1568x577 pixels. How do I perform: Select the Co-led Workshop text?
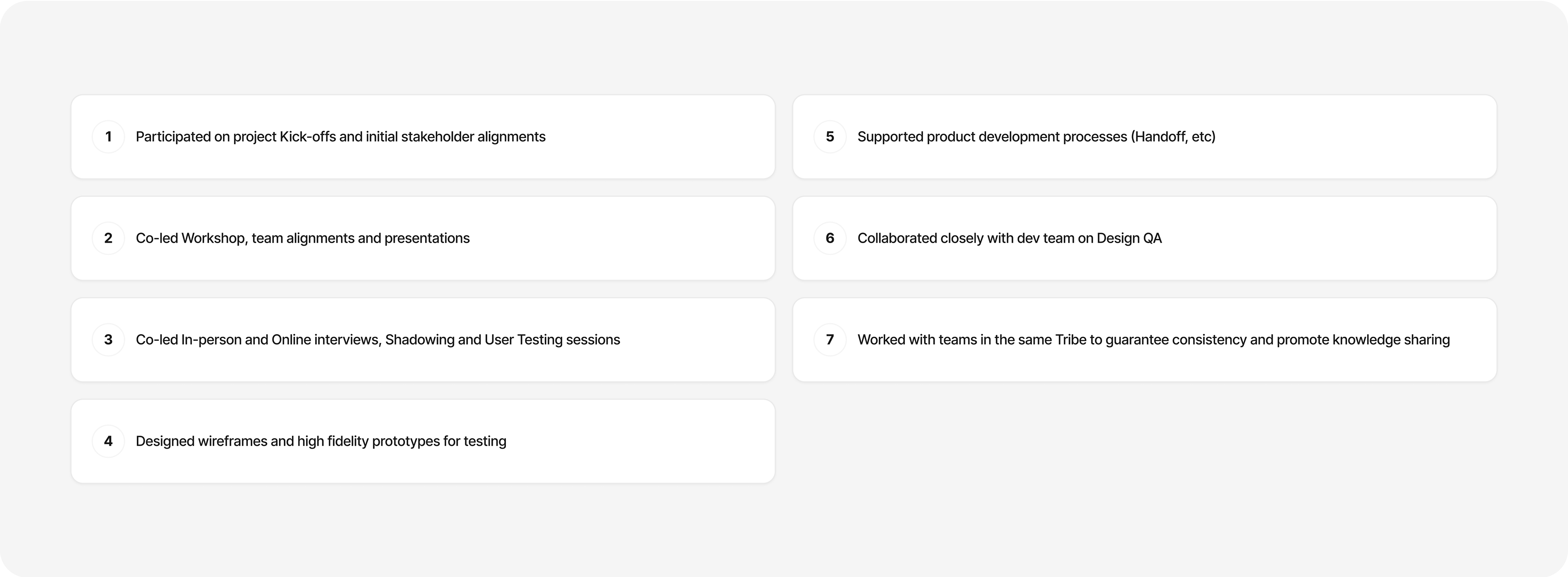pyautogui.click(x=303, y=238)
